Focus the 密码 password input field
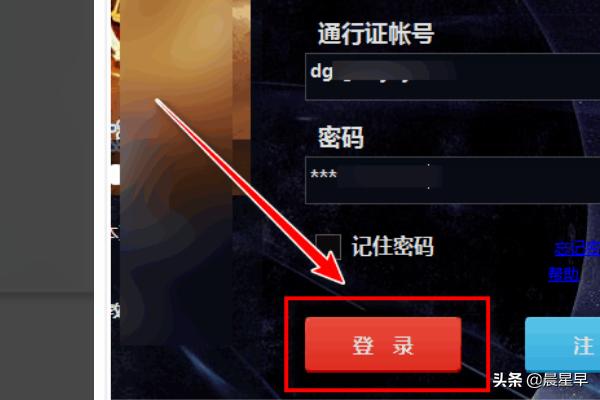The height and width of the screenshot is (400, 600). tap(452, 180)
